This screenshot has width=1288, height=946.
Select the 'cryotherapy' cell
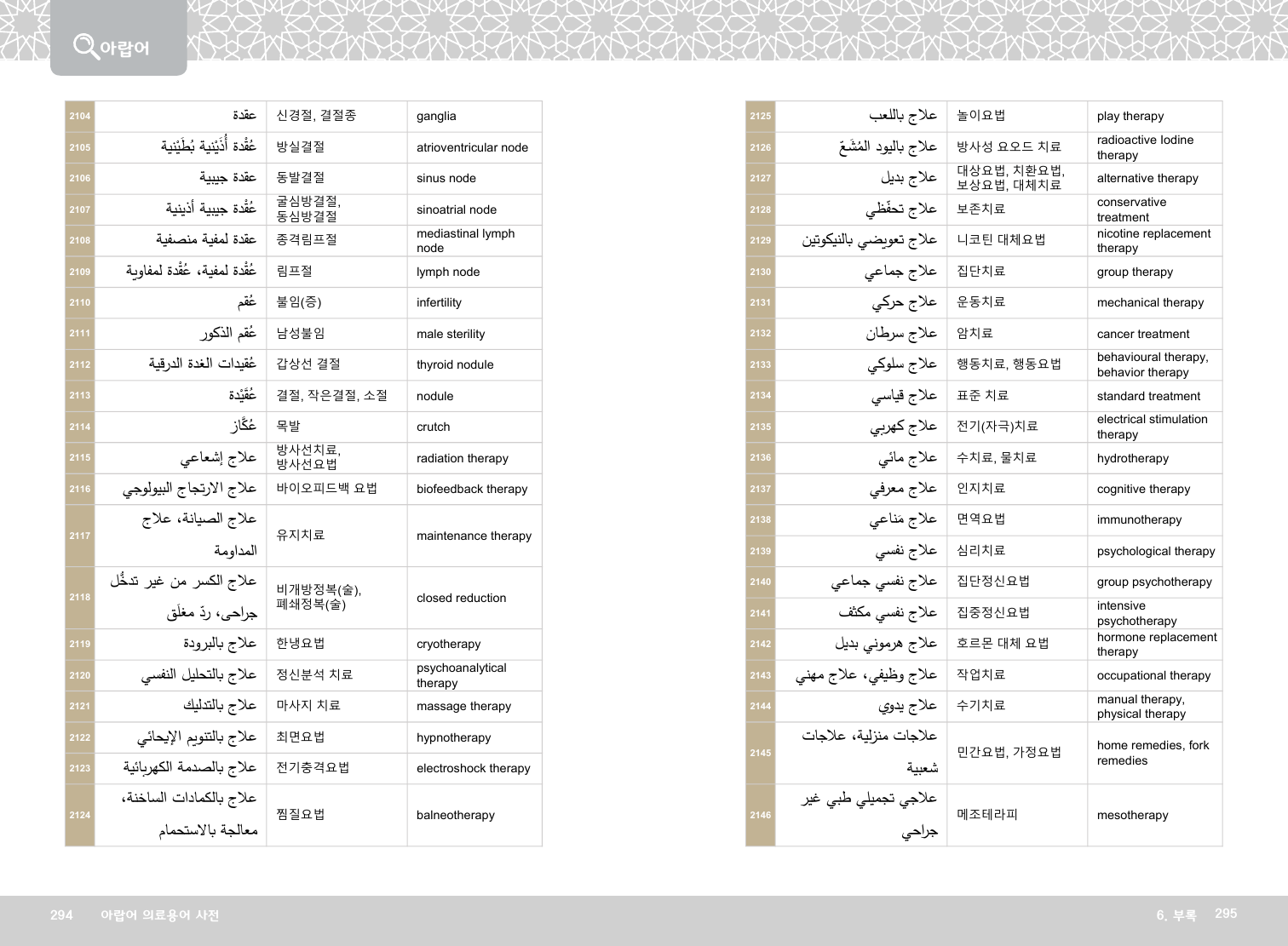coord(448,644)
